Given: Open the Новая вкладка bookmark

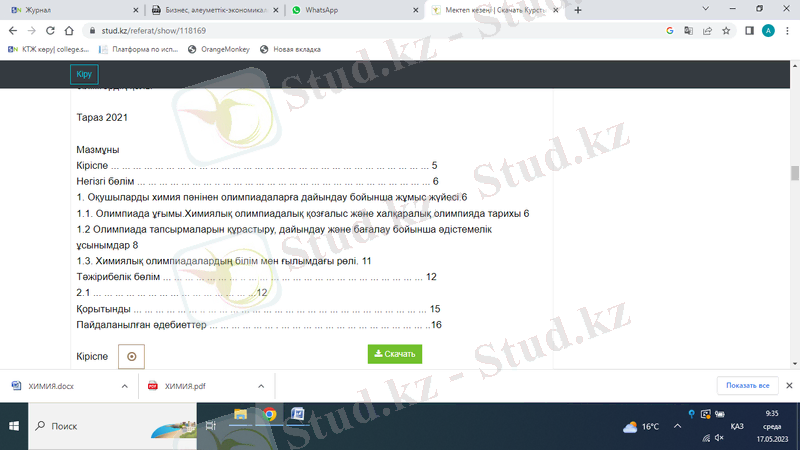Looking at the screenshot, I should coord(290,49).
